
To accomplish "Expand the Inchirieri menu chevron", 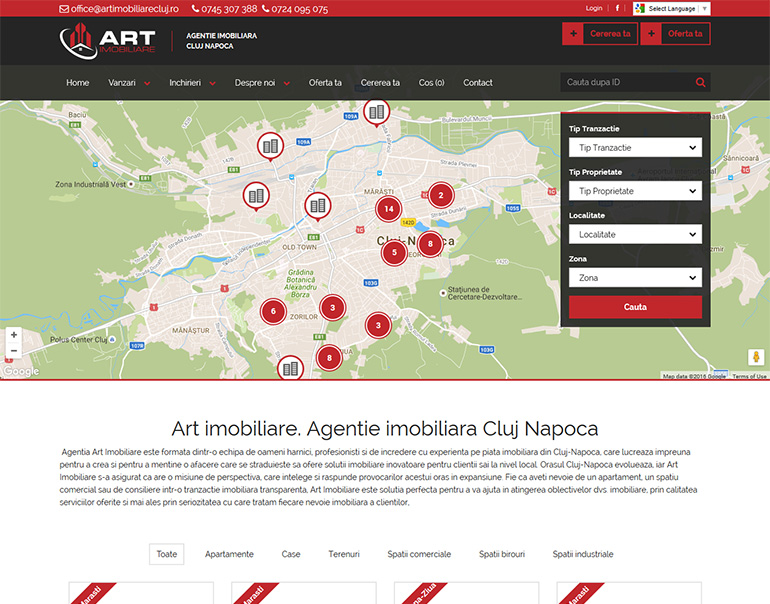I will [x=213, y=83].
